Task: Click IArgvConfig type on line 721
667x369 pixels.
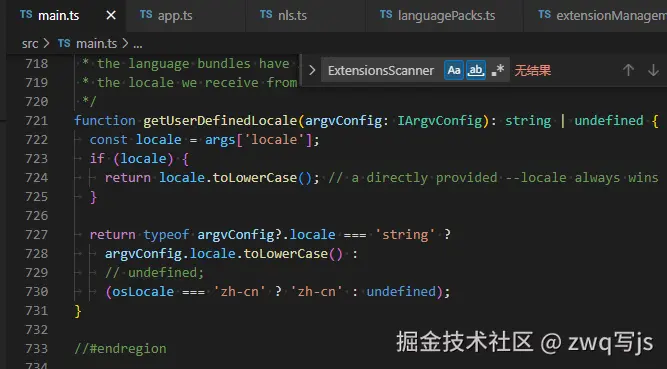Action: (x=440, y=121)
